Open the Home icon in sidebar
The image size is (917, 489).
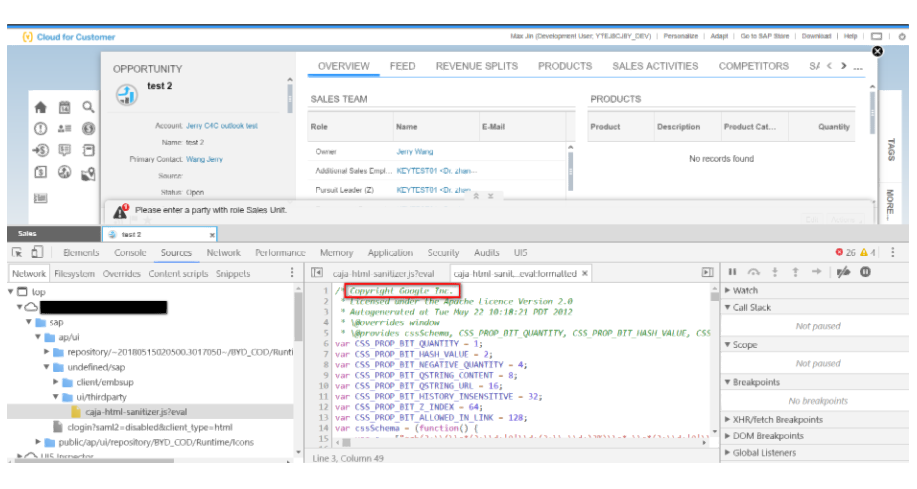40,107
